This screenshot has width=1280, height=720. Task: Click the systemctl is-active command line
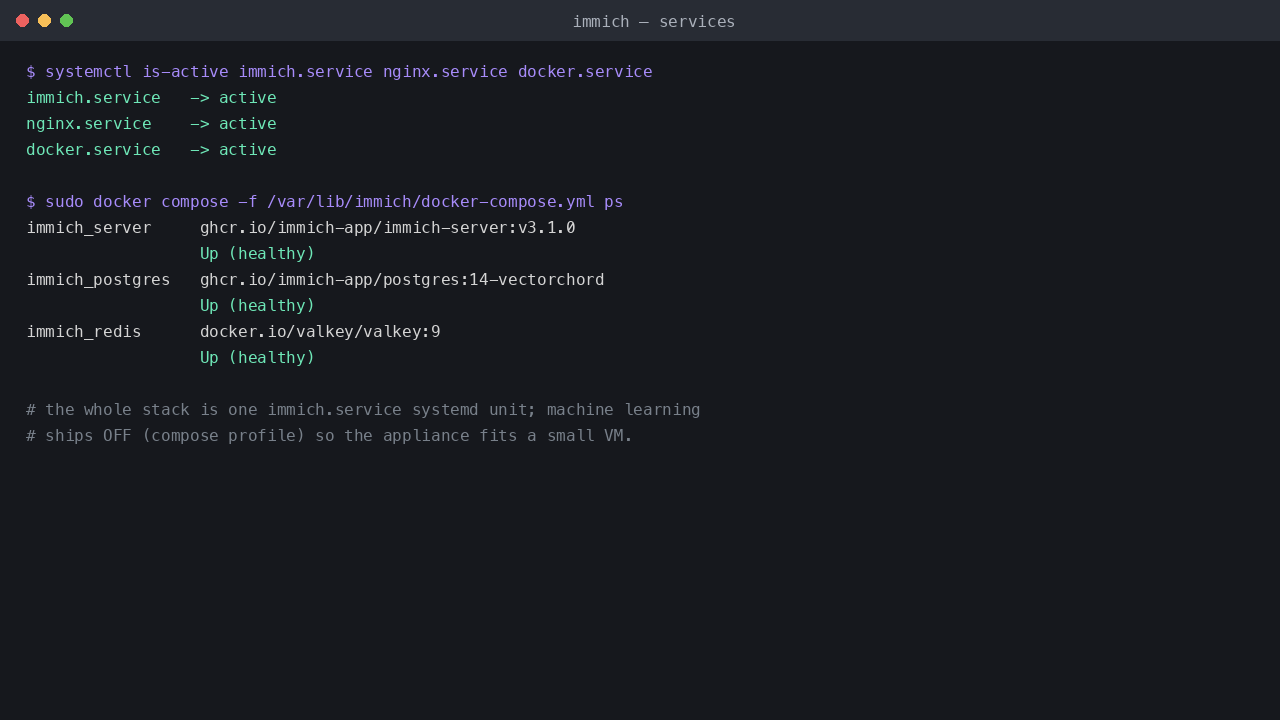(339, 72)
